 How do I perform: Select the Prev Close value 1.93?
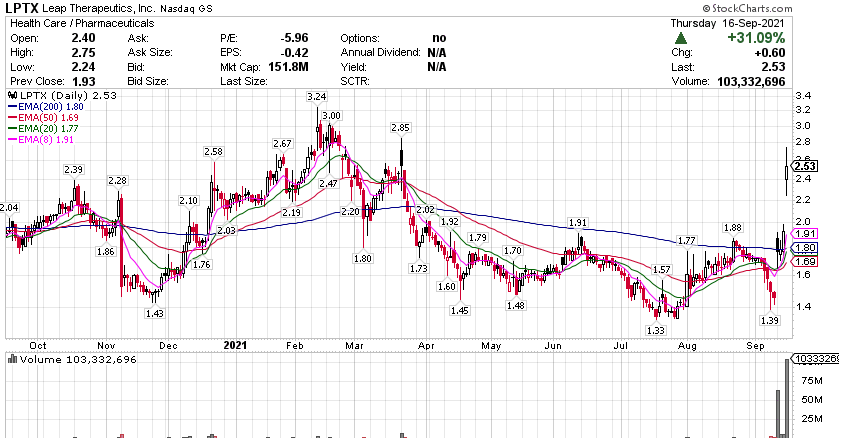click(x=83, y=81)
